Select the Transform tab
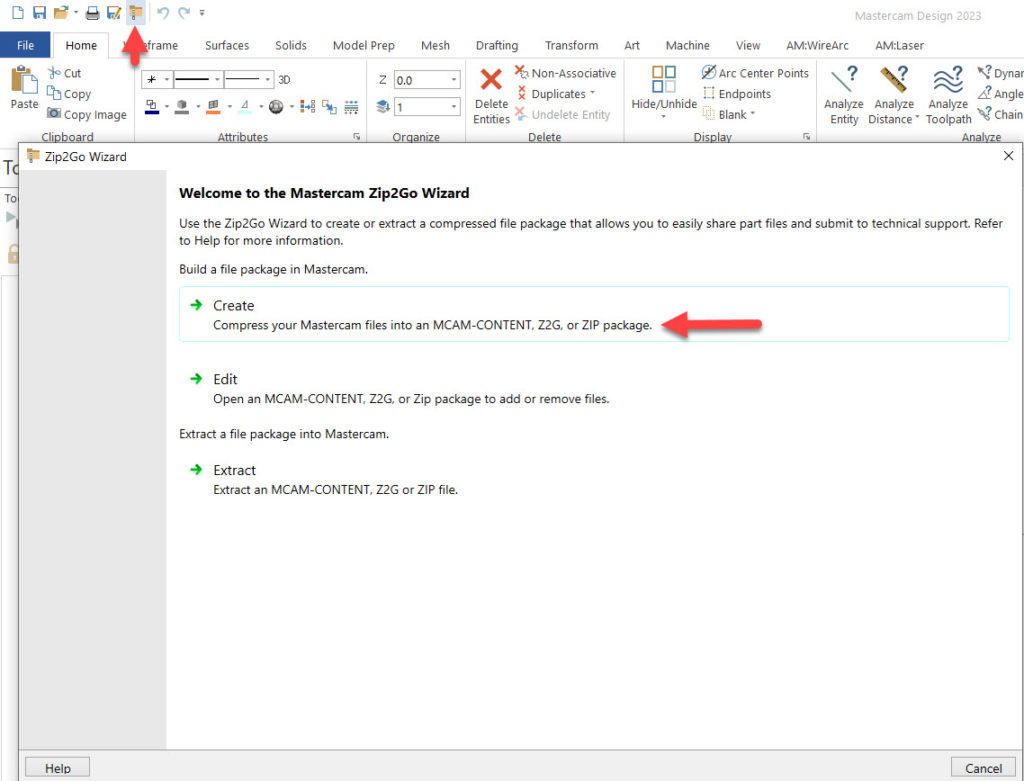Screen dimensions: 1024x781 pos(571,45)
